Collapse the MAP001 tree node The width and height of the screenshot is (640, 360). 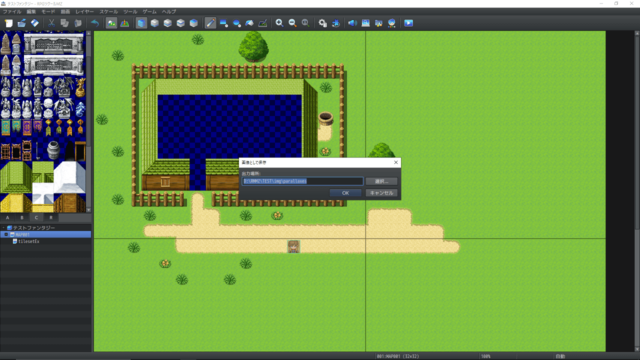(6, 235)
